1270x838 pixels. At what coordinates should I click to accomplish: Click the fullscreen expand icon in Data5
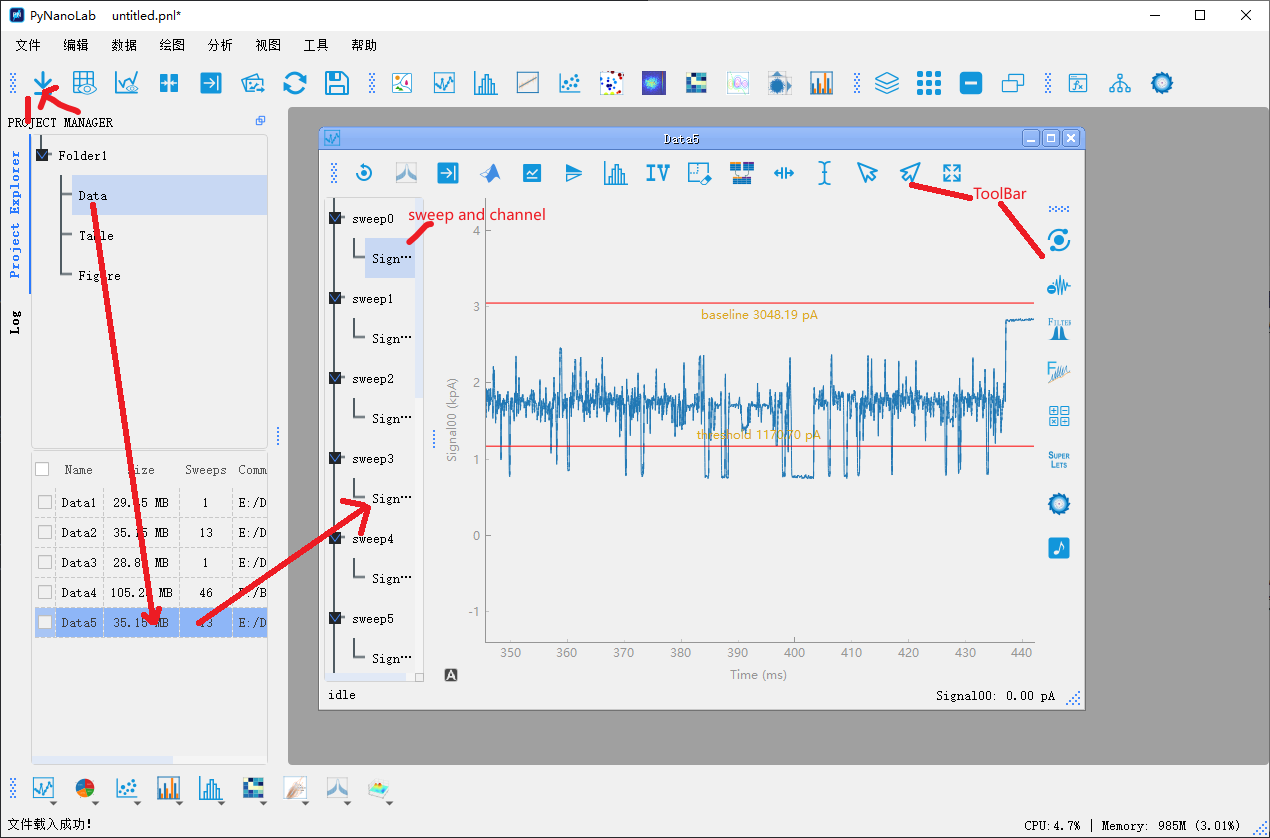[x=951, y=173]
